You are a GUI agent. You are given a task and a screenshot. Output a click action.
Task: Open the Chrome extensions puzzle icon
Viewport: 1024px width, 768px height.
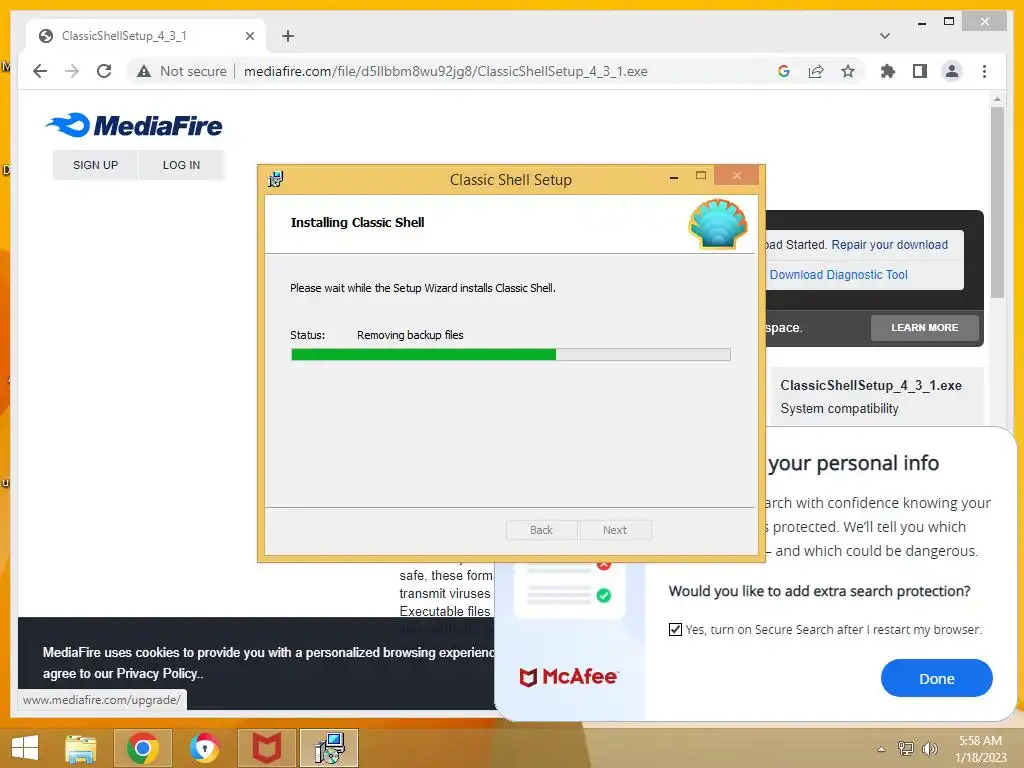coord(888,71)
